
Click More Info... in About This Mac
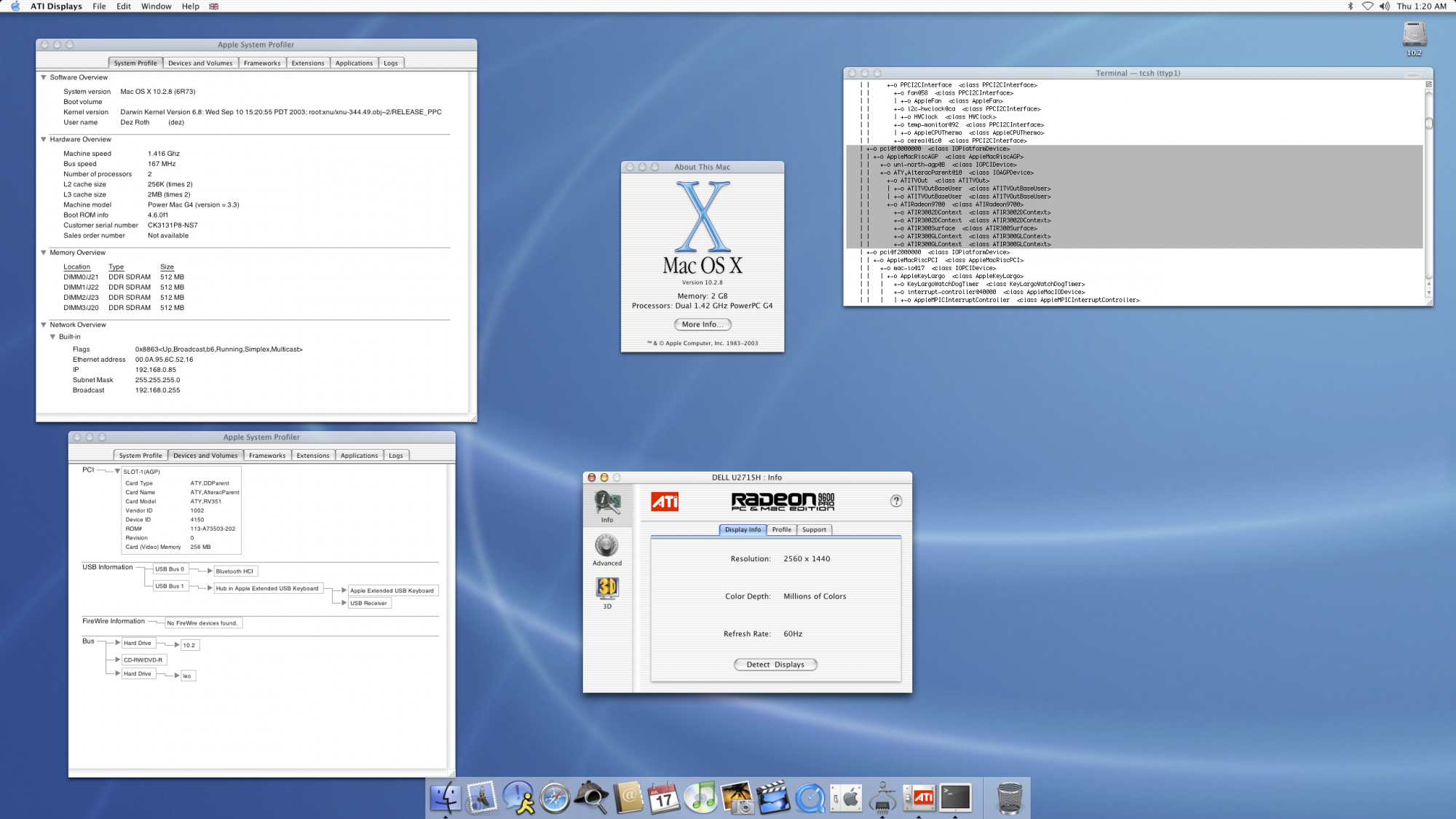(x=703, y=324)
